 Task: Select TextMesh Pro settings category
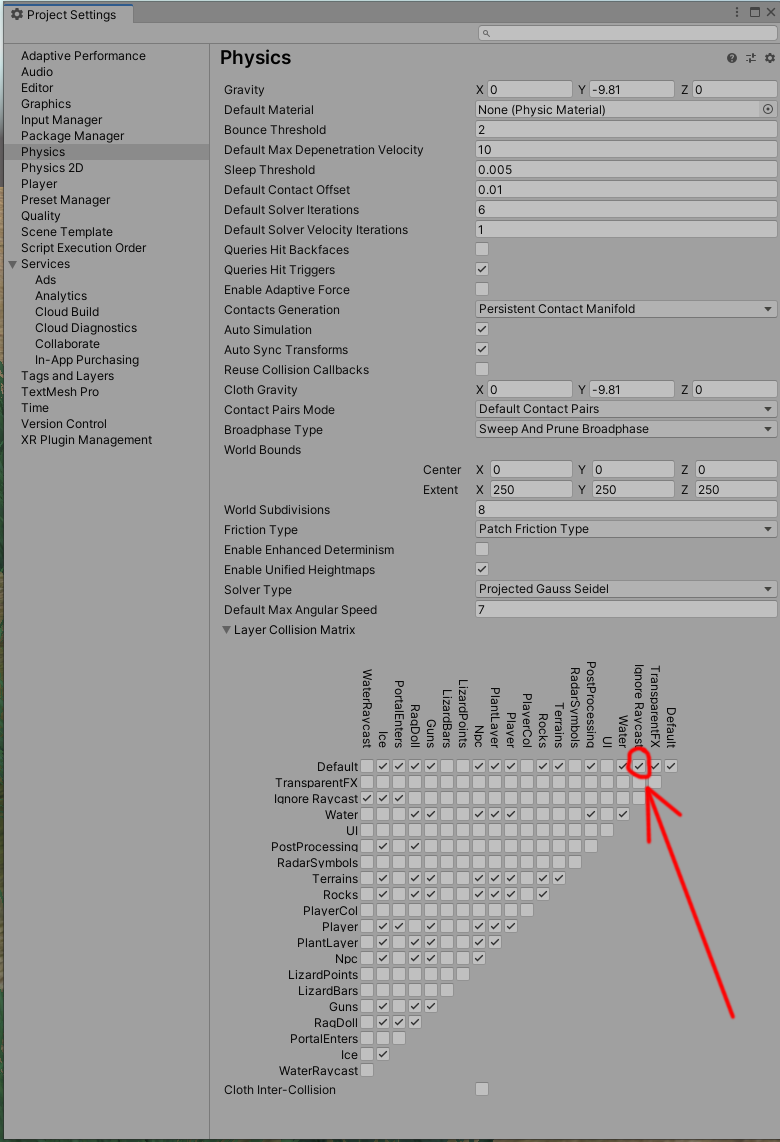pos(60,392)
